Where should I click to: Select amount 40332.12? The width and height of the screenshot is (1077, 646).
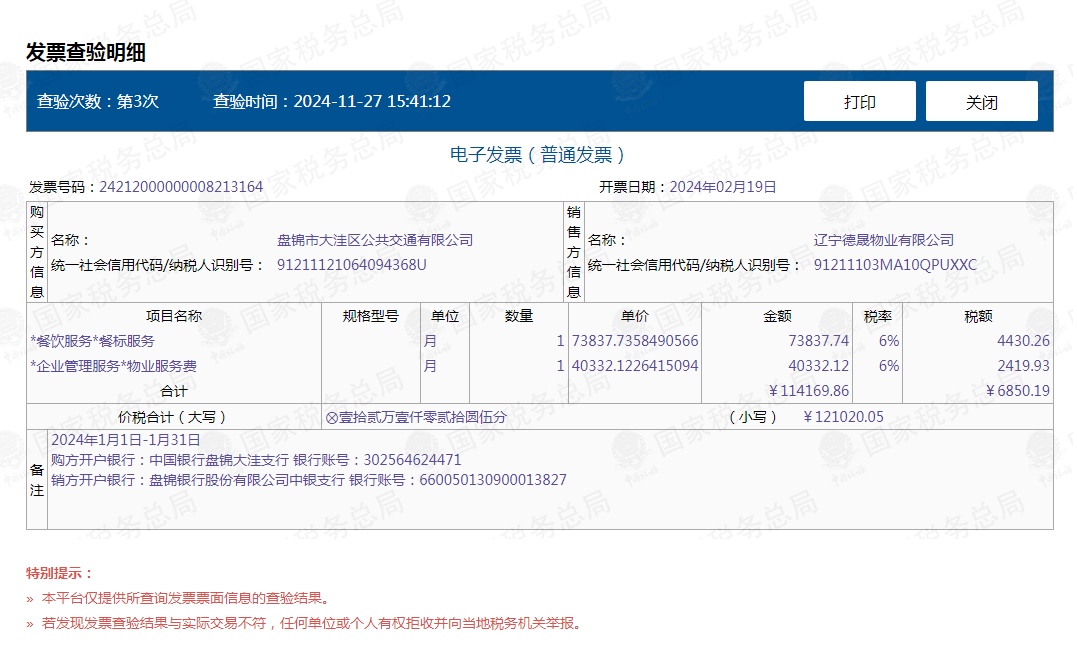(818, 366)
